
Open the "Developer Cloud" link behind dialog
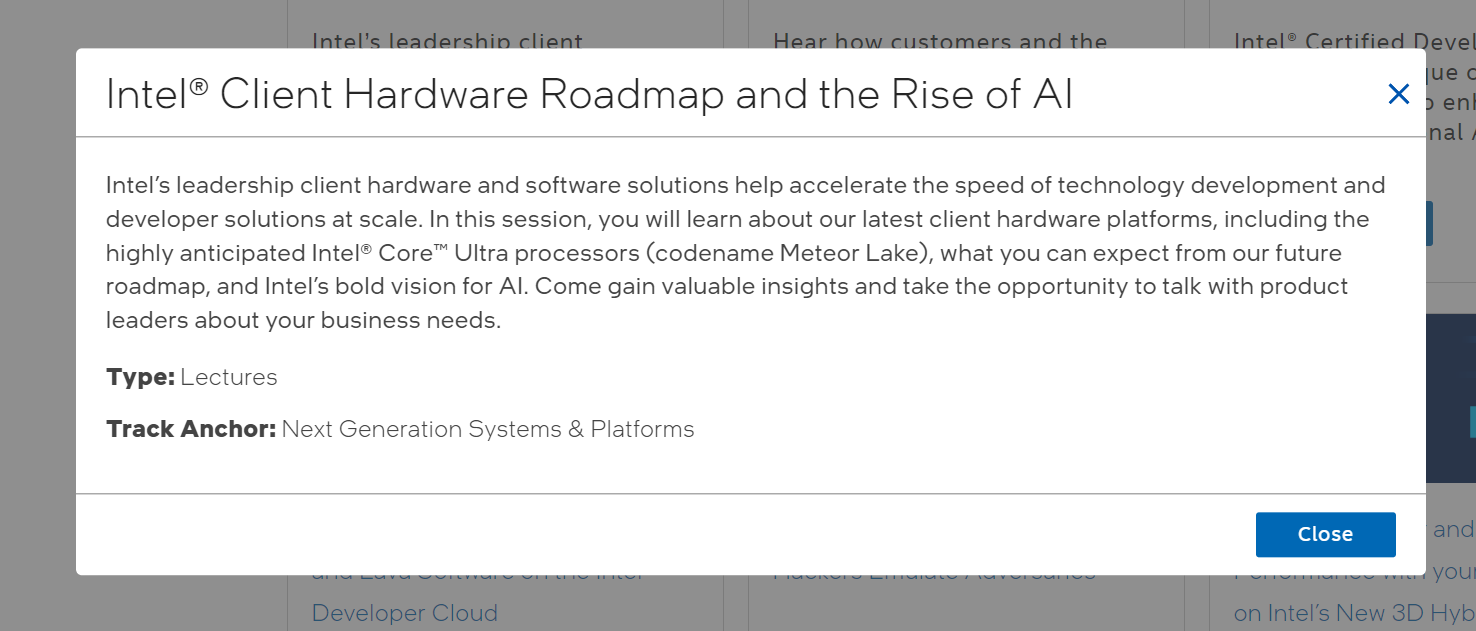(x=404, y=612)
